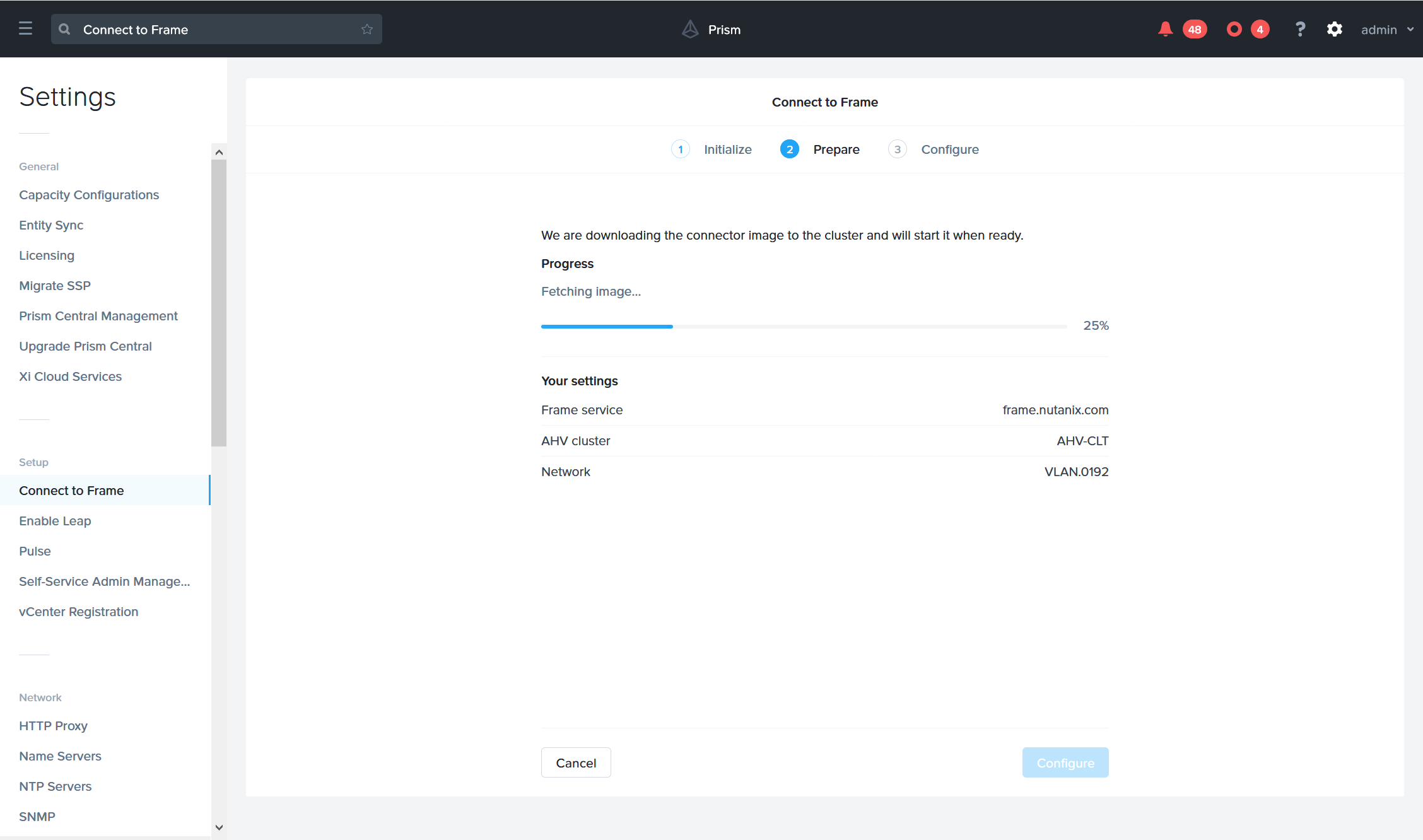Viewport: 1423px width, 840px height.
Task: Expand the admin user dropdown
Action: (1387, 30)
